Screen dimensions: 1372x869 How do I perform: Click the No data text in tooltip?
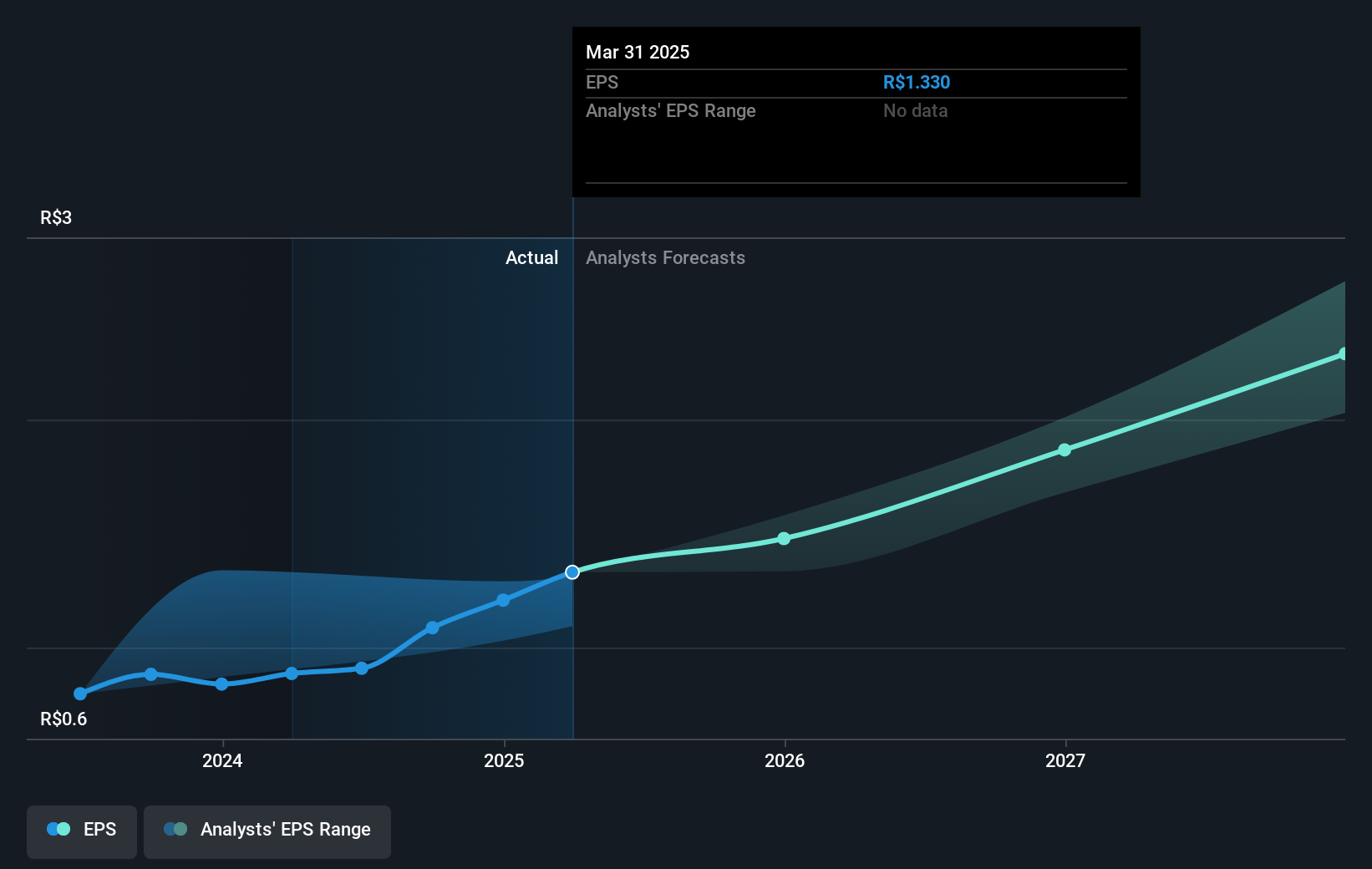(x=915, y=110)
